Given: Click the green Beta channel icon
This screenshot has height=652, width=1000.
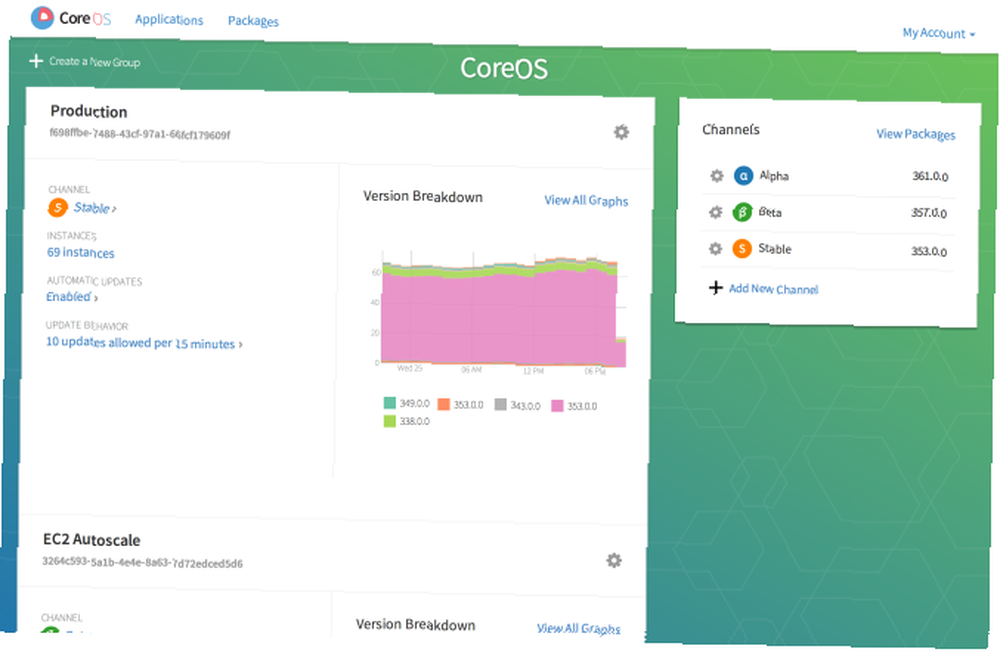Looking at the screenshot, I should [742, 212].
